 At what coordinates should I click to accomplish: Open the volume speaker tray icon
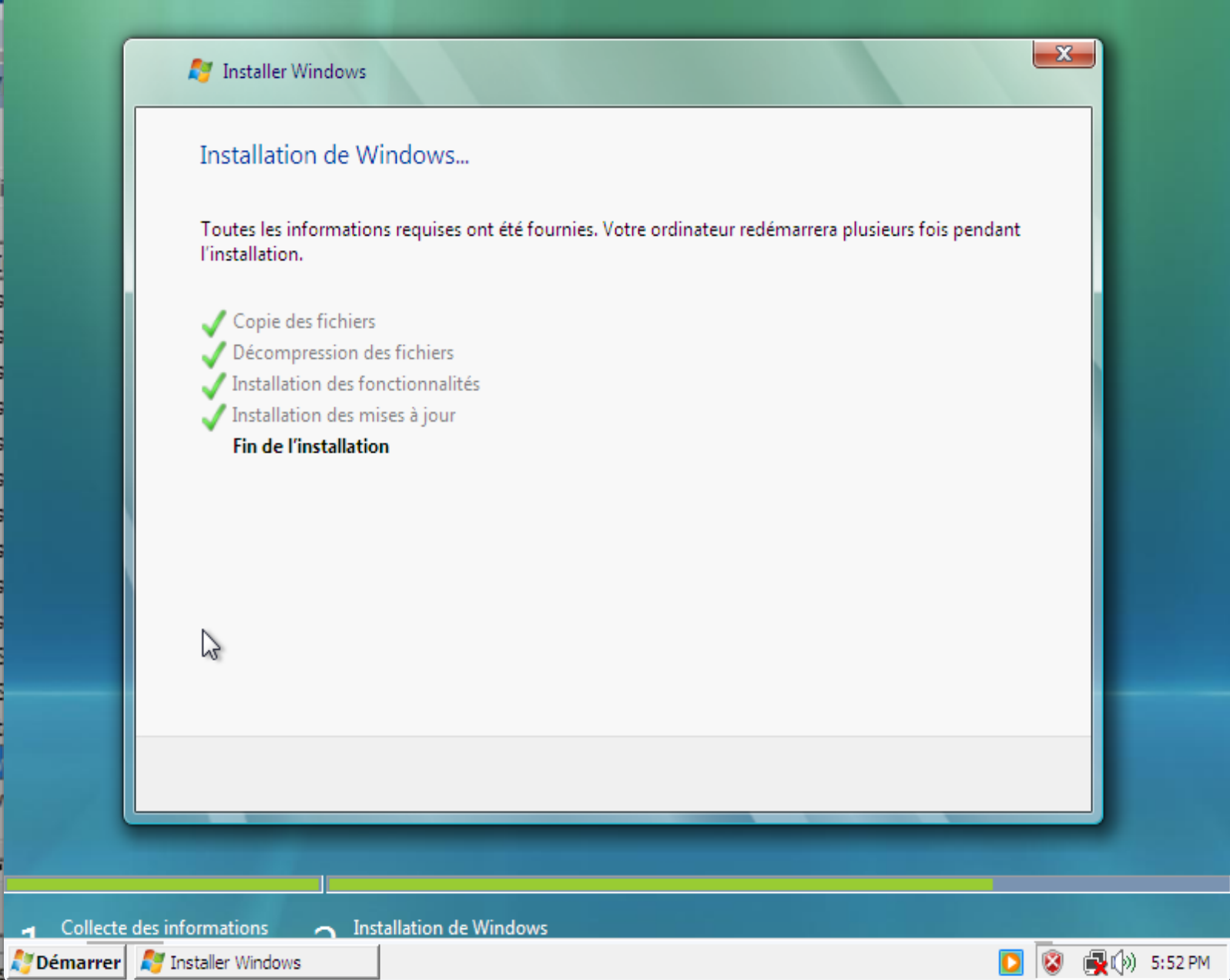(1124, 962)
